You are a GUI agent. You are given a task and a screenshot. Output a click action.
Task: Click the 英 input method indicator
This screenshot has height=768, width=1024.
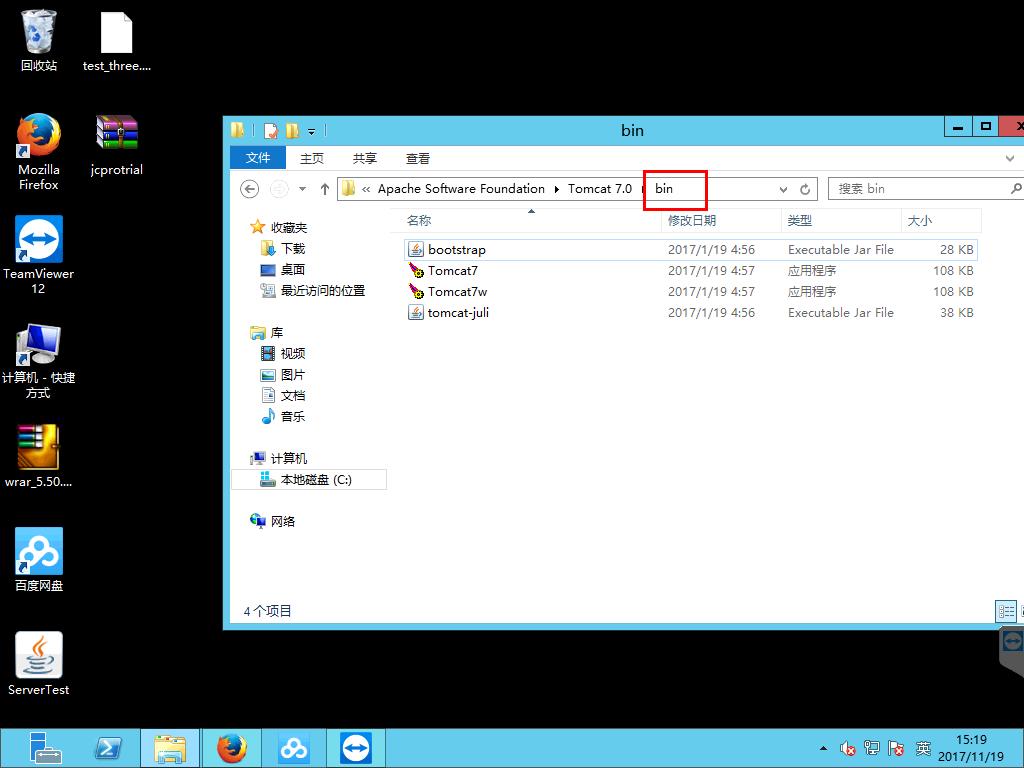(923, 748)
